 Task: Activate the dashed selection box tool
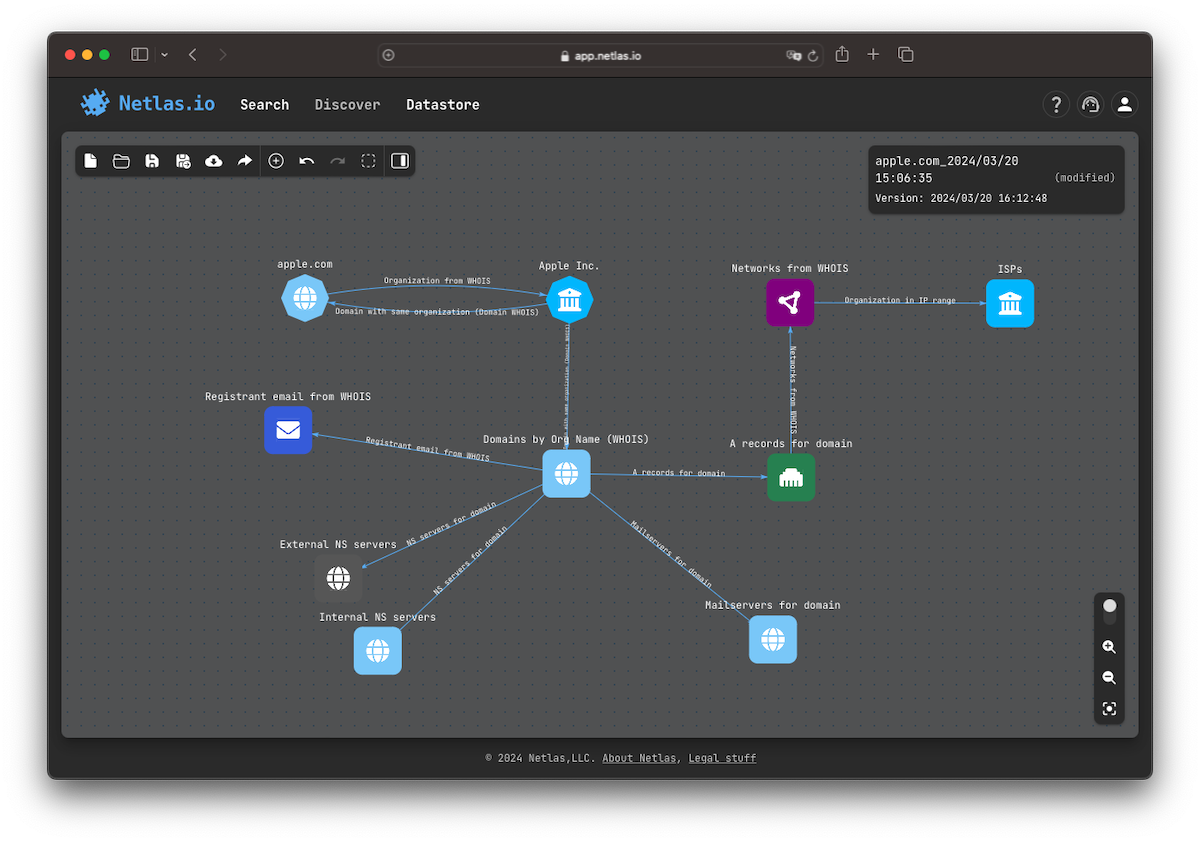pyautogui.click(x=368, y=161)
